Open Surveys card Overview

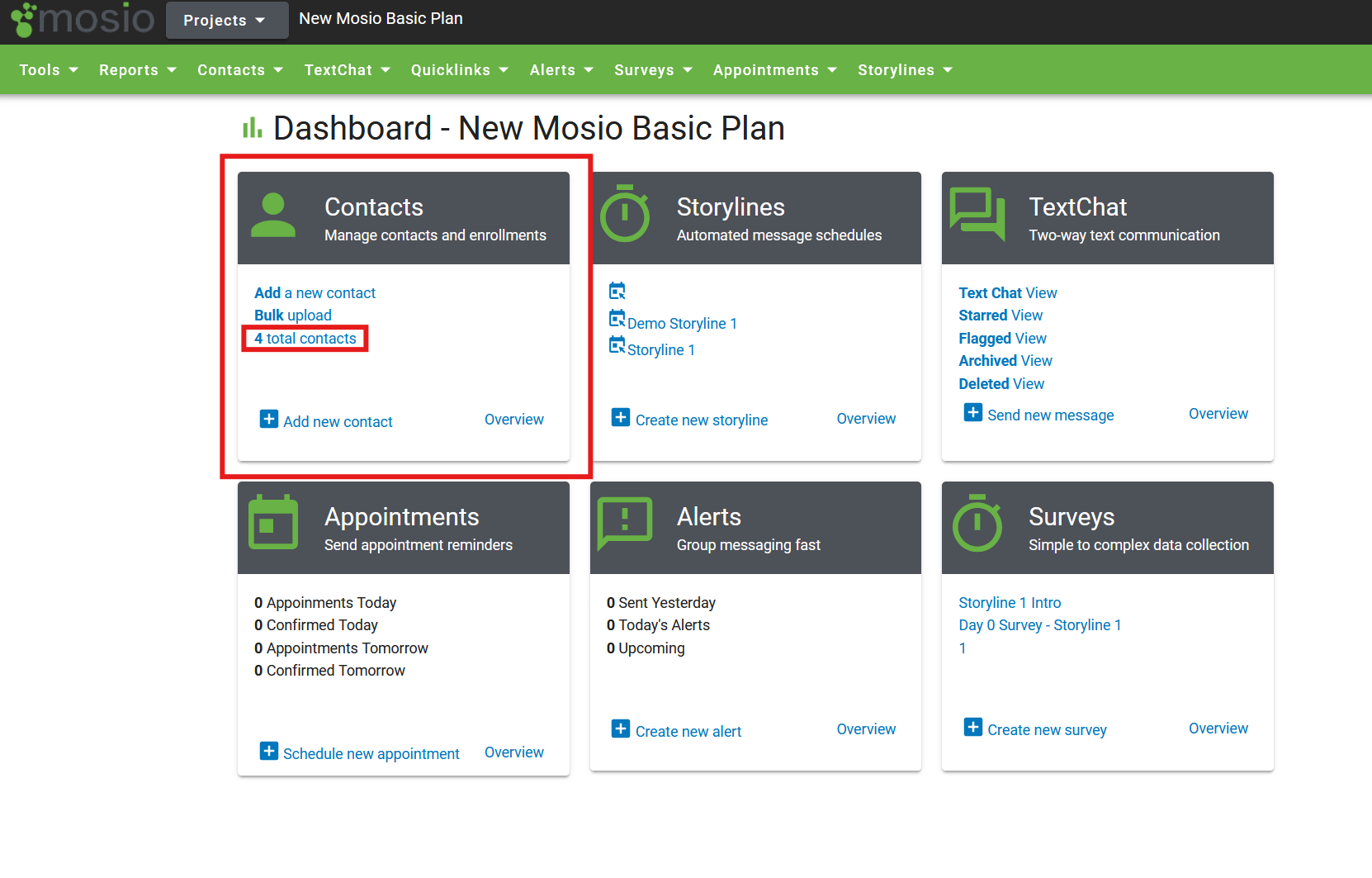click(x=1218, y=729)
